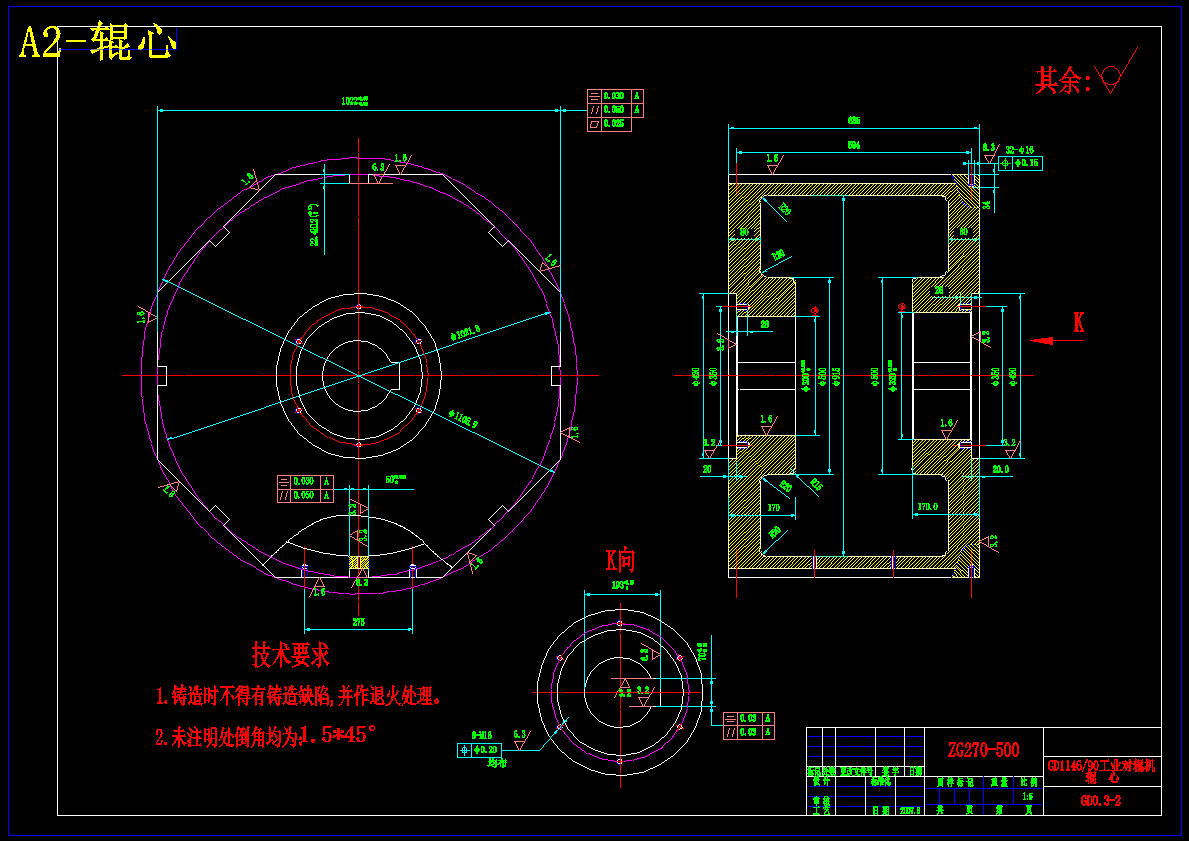Select the "φ915" dimension in section view
Screen dimensions: 1189x841
[x=836, y=376]
